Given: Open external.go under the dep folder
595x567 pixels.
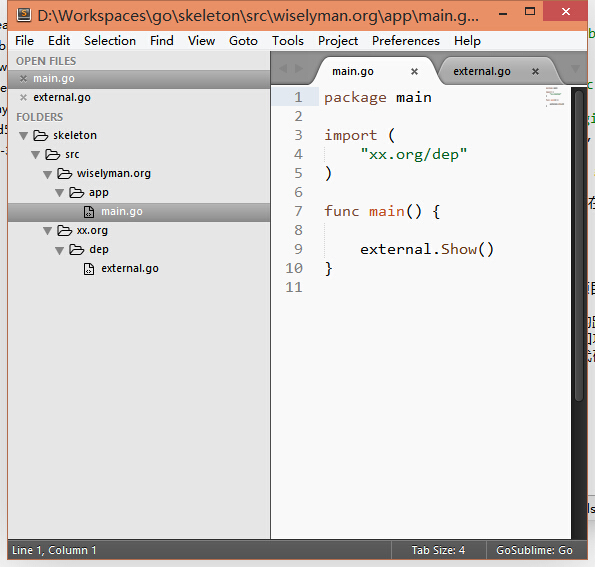Looking at the screenshot, I should click(x=130, y=268).
